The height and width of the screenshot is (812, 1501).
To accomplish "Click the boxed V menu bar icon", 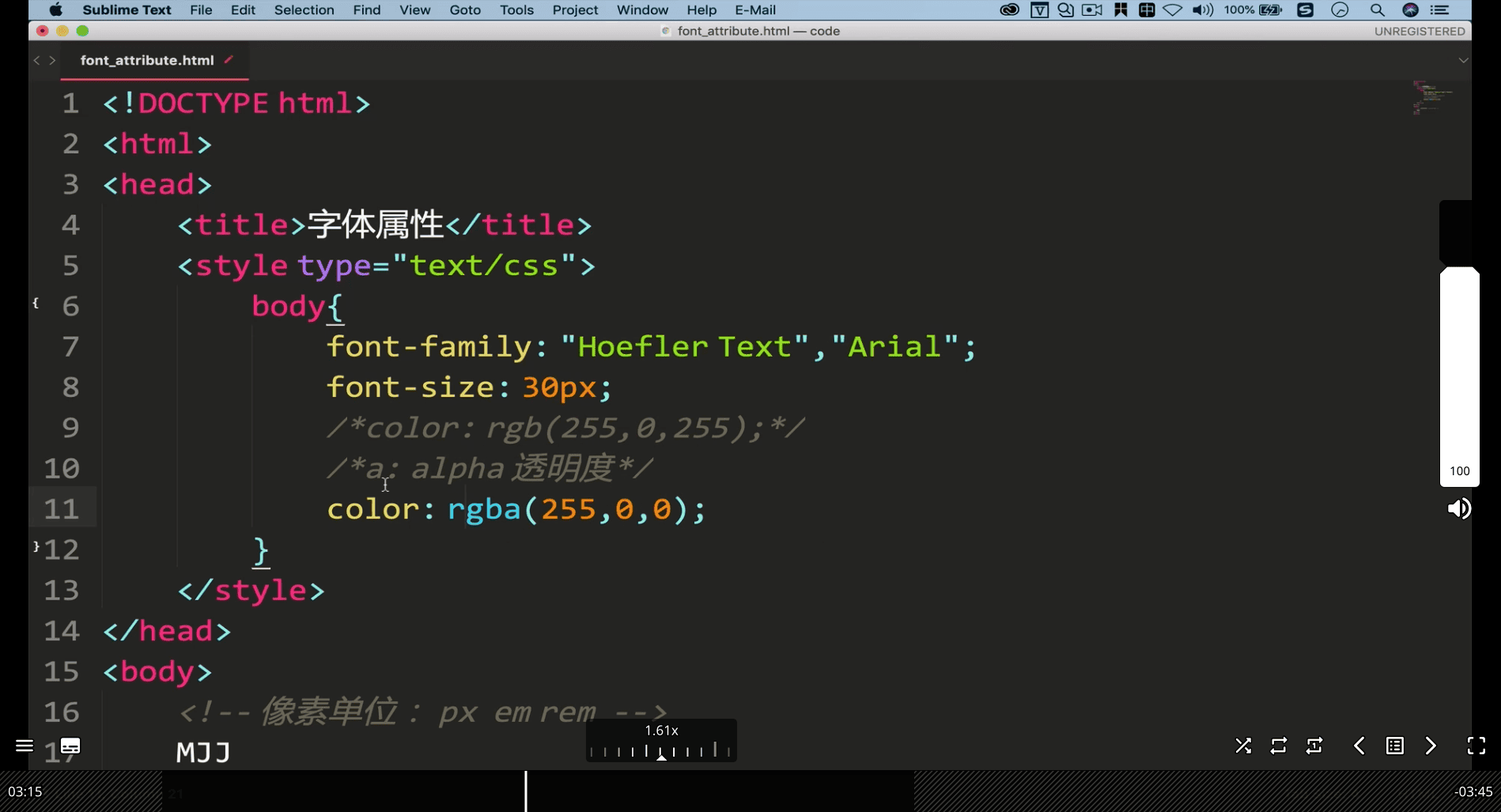I will [x=1040, y=10].
